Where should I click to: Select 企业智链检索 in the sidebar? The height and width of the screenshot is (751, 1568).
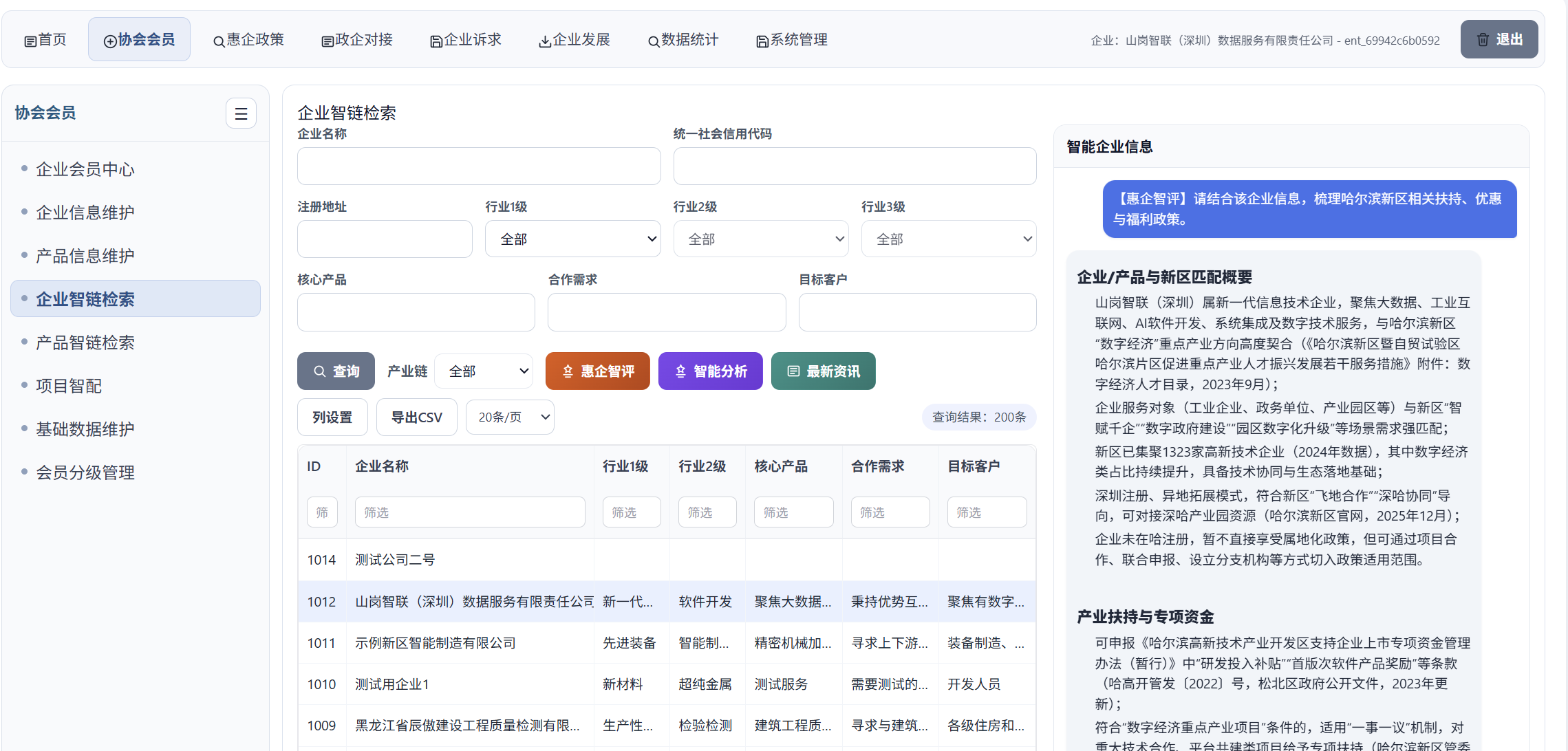[x=136, y=299]
